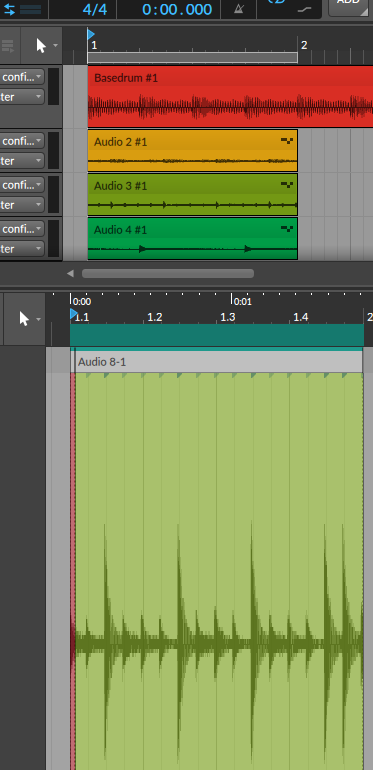Open the Audio 2 track output dropdown
373x770 pixels.
(x=22, y=161)
